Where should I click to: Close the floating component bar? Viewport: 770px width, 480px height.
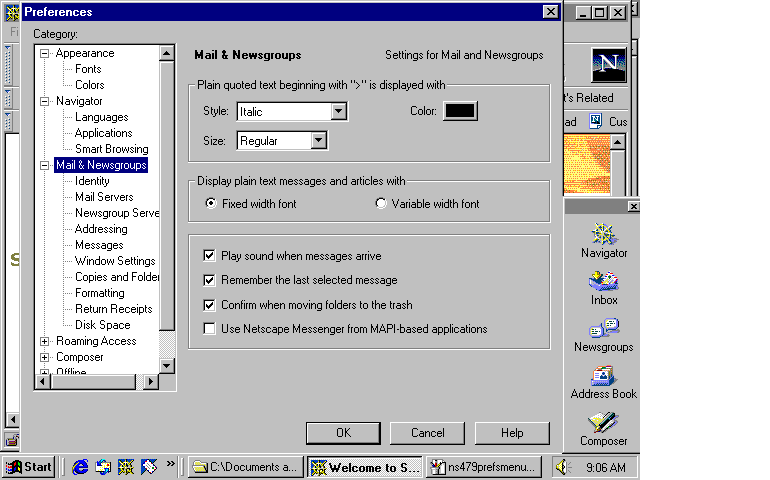(x=633, y=206)
